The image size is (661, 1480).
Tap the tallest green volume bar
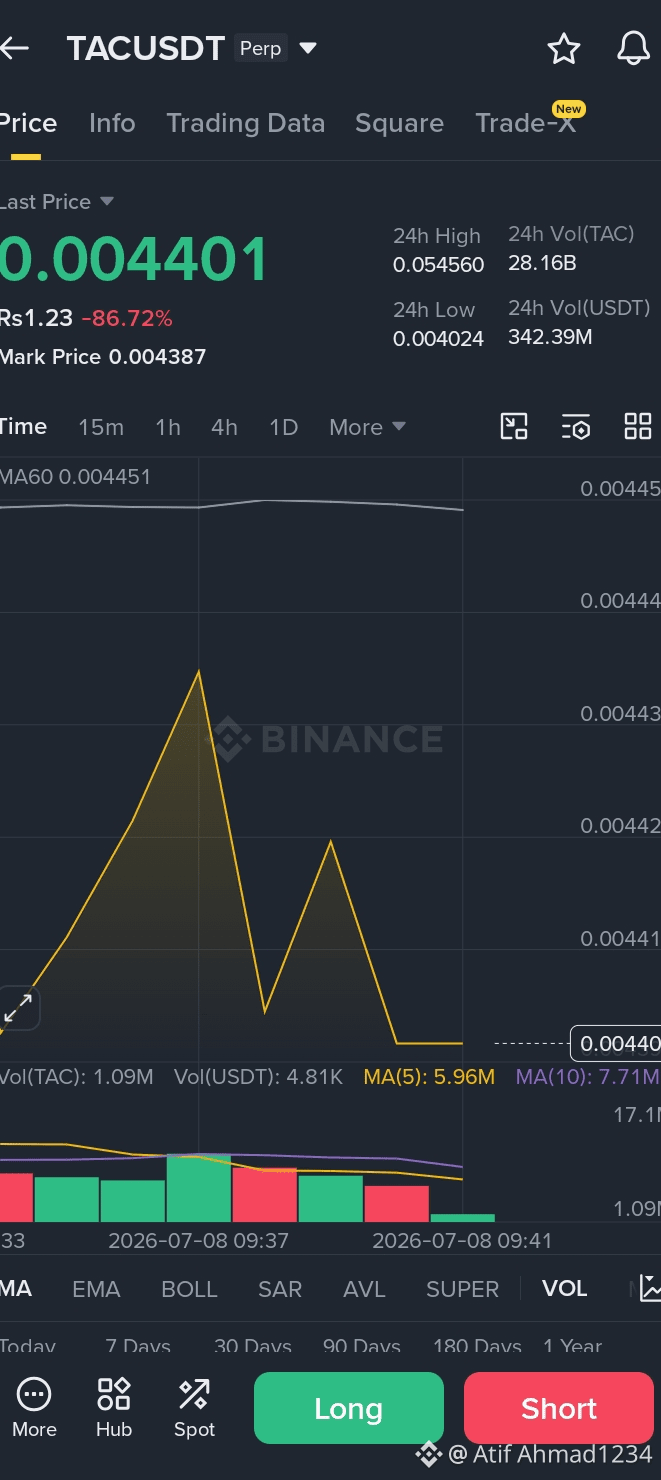coord(198,1188)
